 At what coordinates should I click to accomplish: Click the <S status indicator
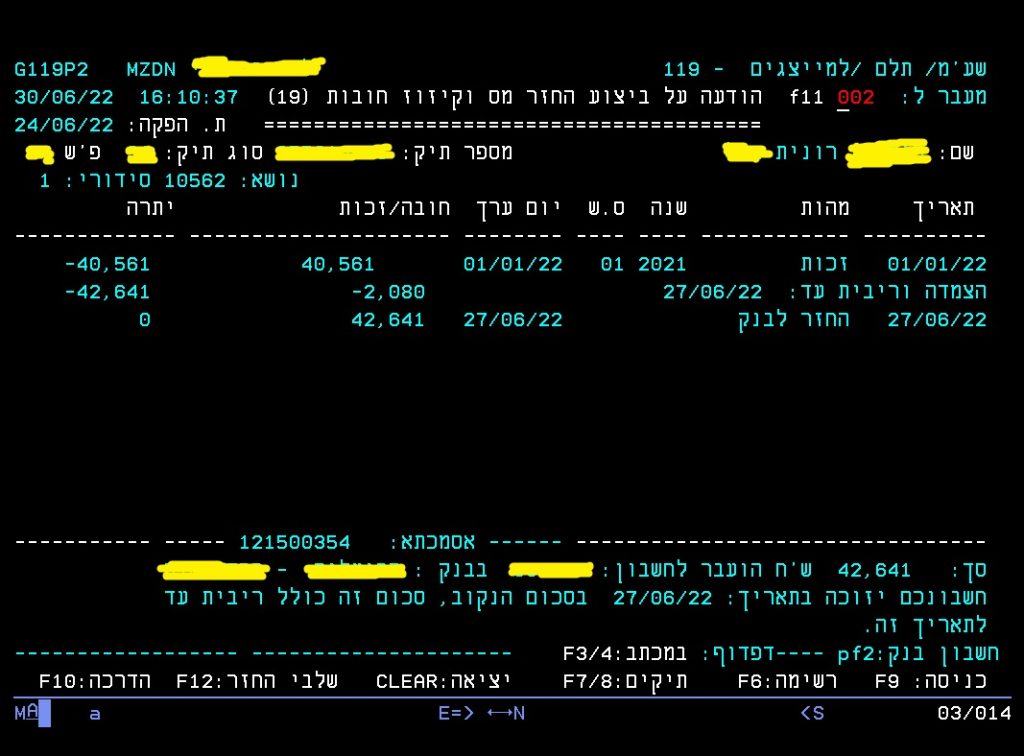click(811, 713)
